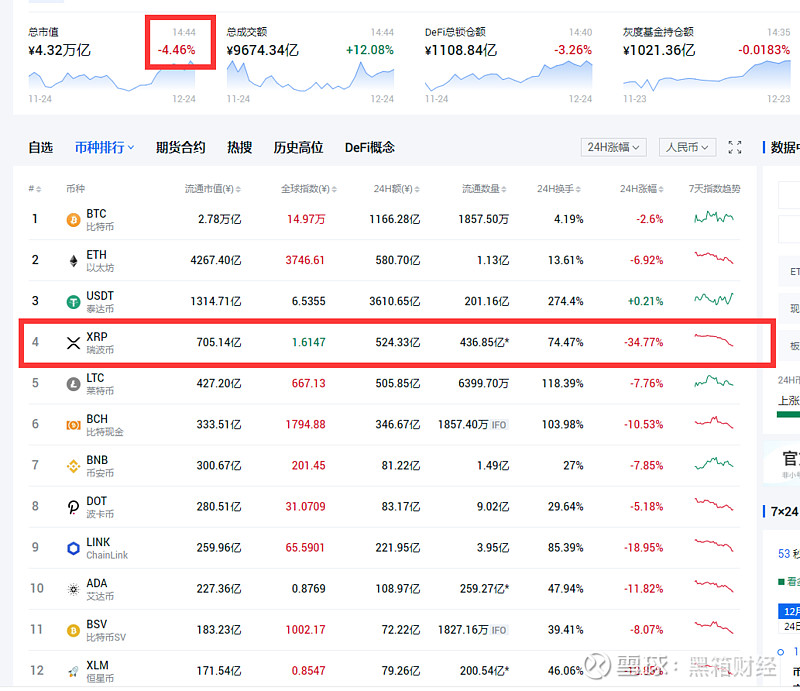
Task: Sort by 流通数量 column header
Action: click(484, 189)
